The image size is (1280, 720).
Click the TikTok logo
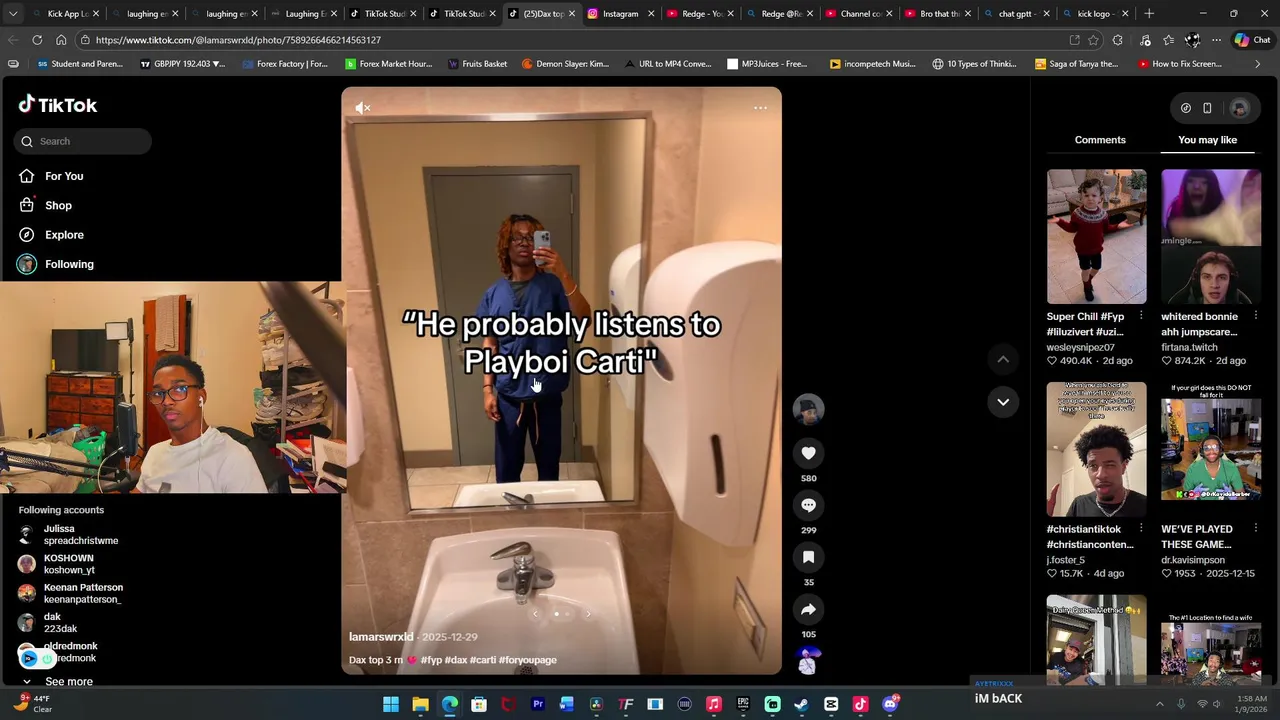[x=57, y=105]
